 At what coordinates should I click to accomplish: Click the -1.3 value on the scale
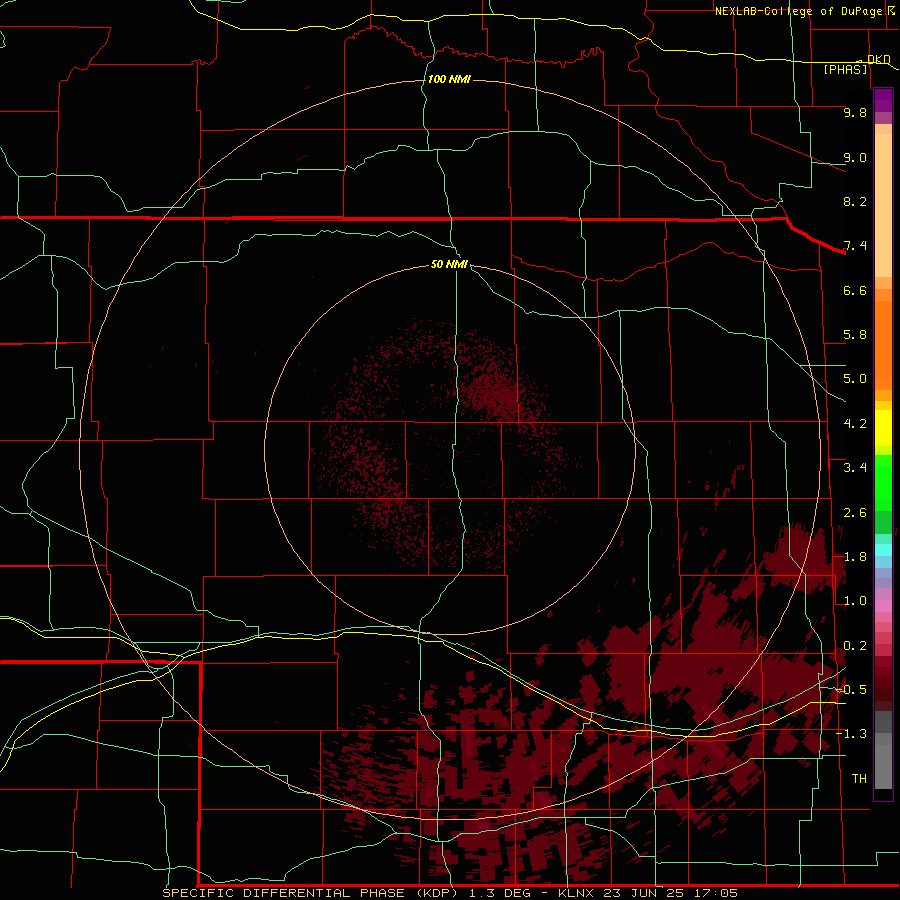[x=851, y=734]
